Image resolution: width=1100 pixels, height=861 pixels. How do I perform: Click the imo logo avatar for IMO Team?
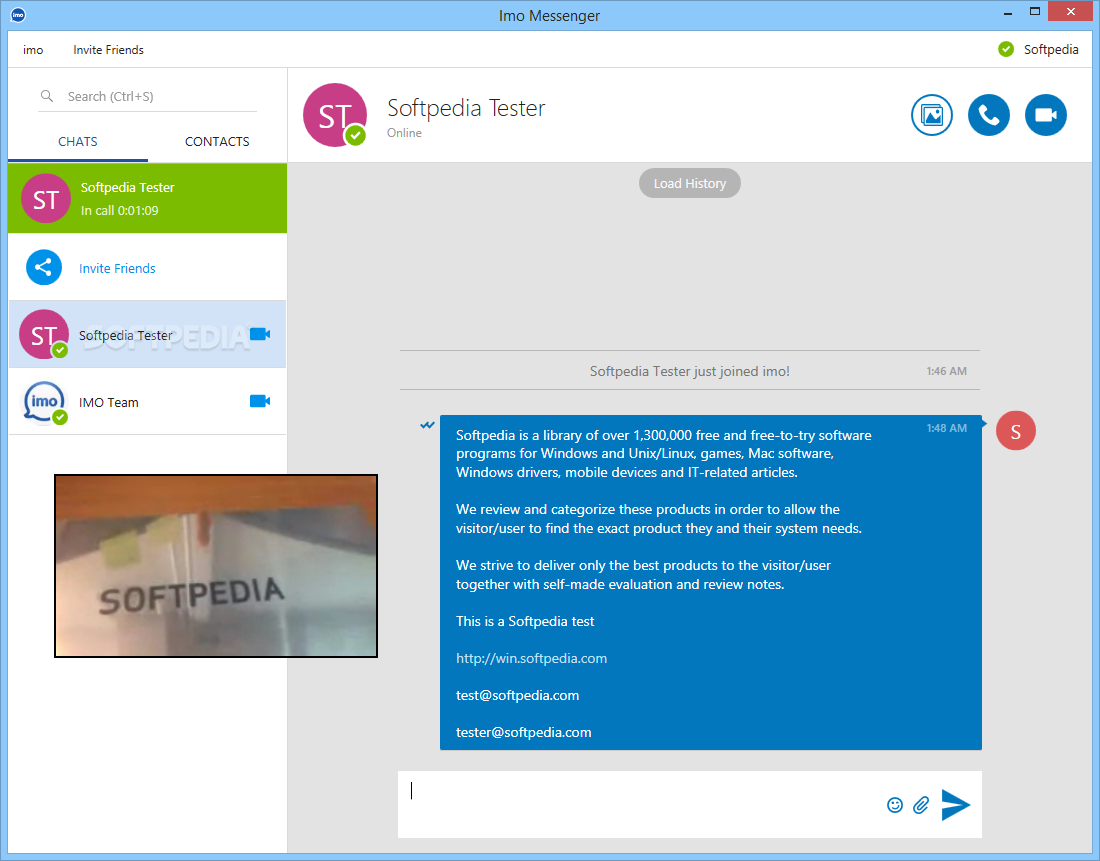point(44,402)
